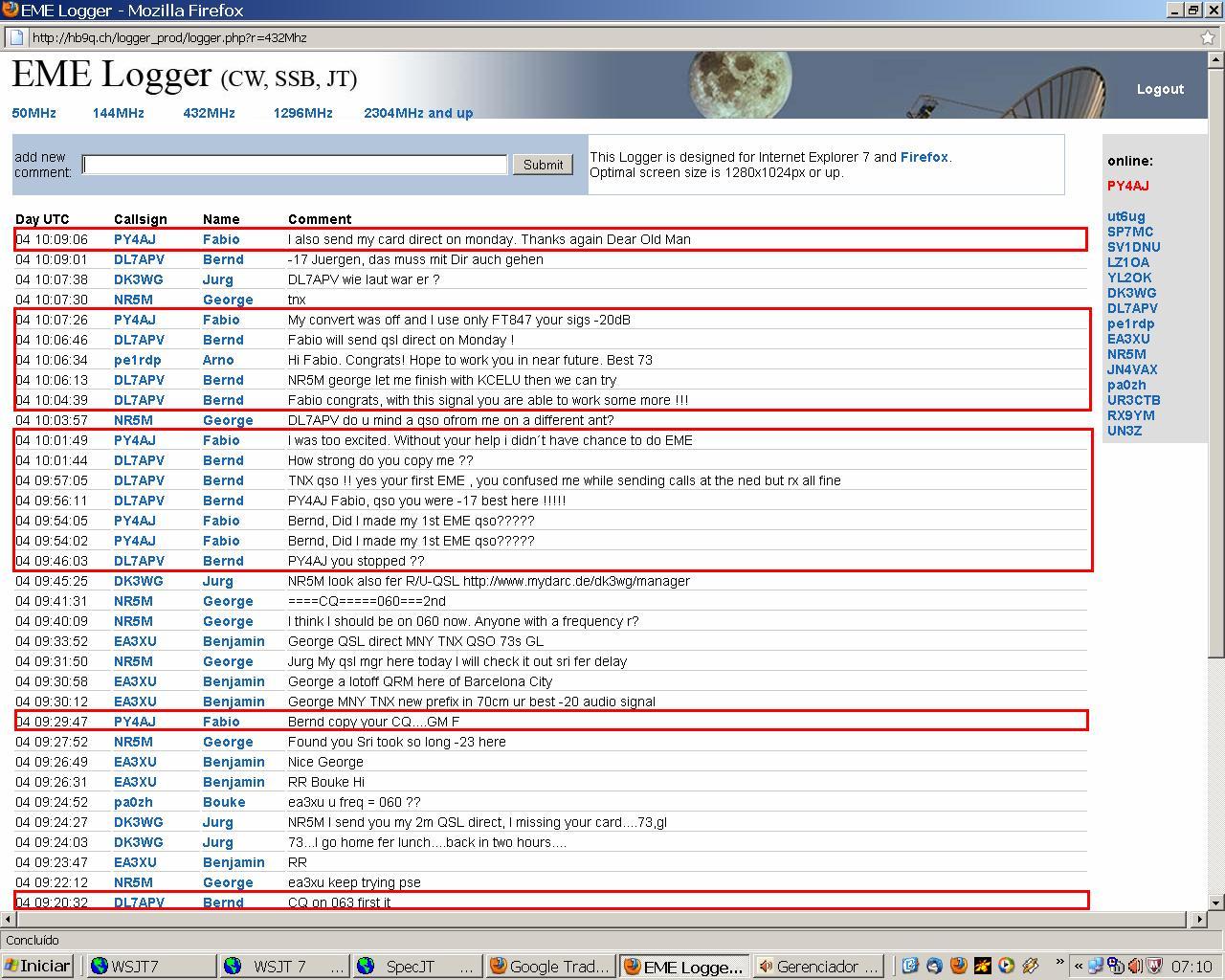Screen dimensions: 1225x980
Task: Click the volume speaker tray icon
Action: click(x=1135, y=966)
